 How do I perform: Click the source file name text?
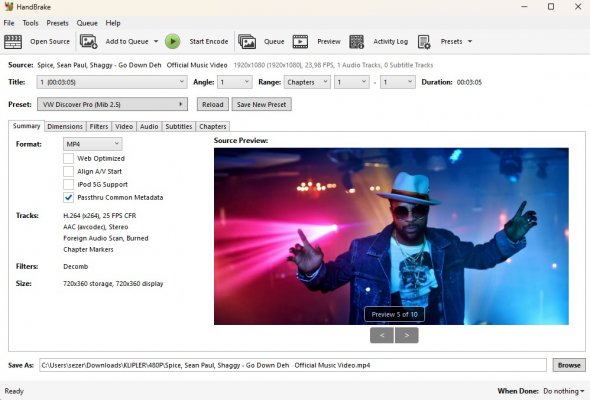[x=132, y=65]
